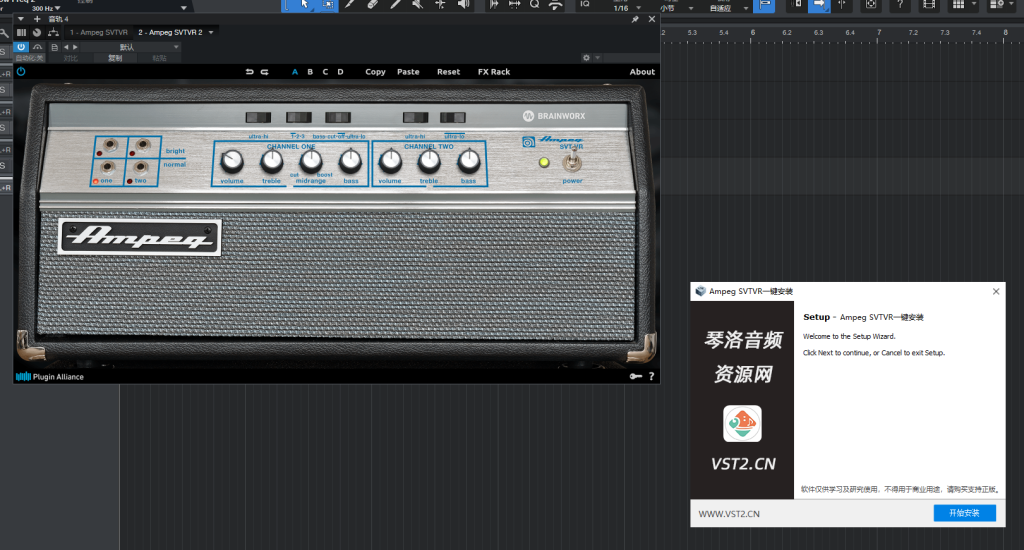Click the key license icon
This screenshot has height=550, width=1024.
[636, 377]
